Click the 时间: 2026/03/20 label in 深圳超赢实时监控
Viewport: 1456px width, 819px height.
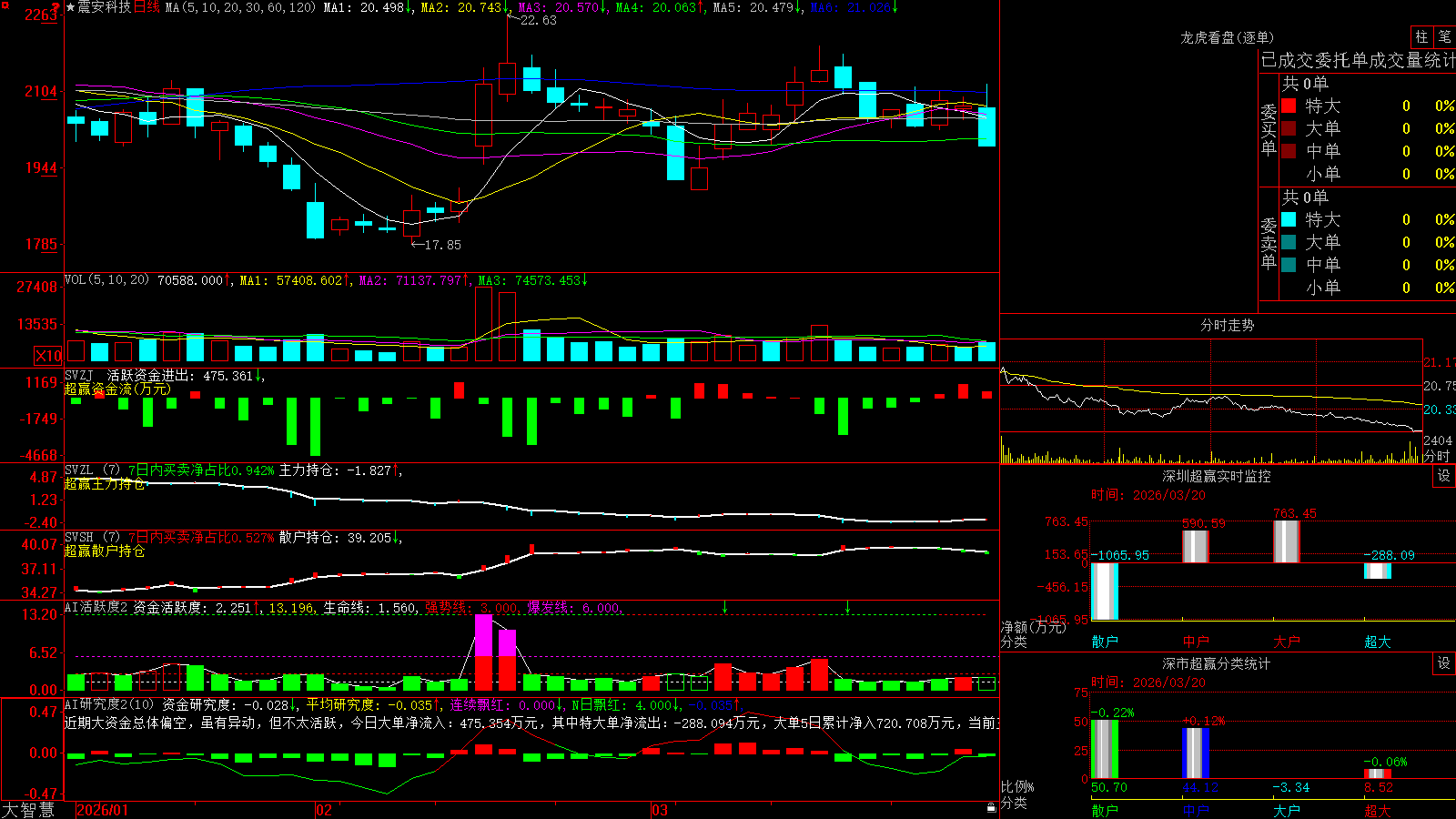(1148, 495)
